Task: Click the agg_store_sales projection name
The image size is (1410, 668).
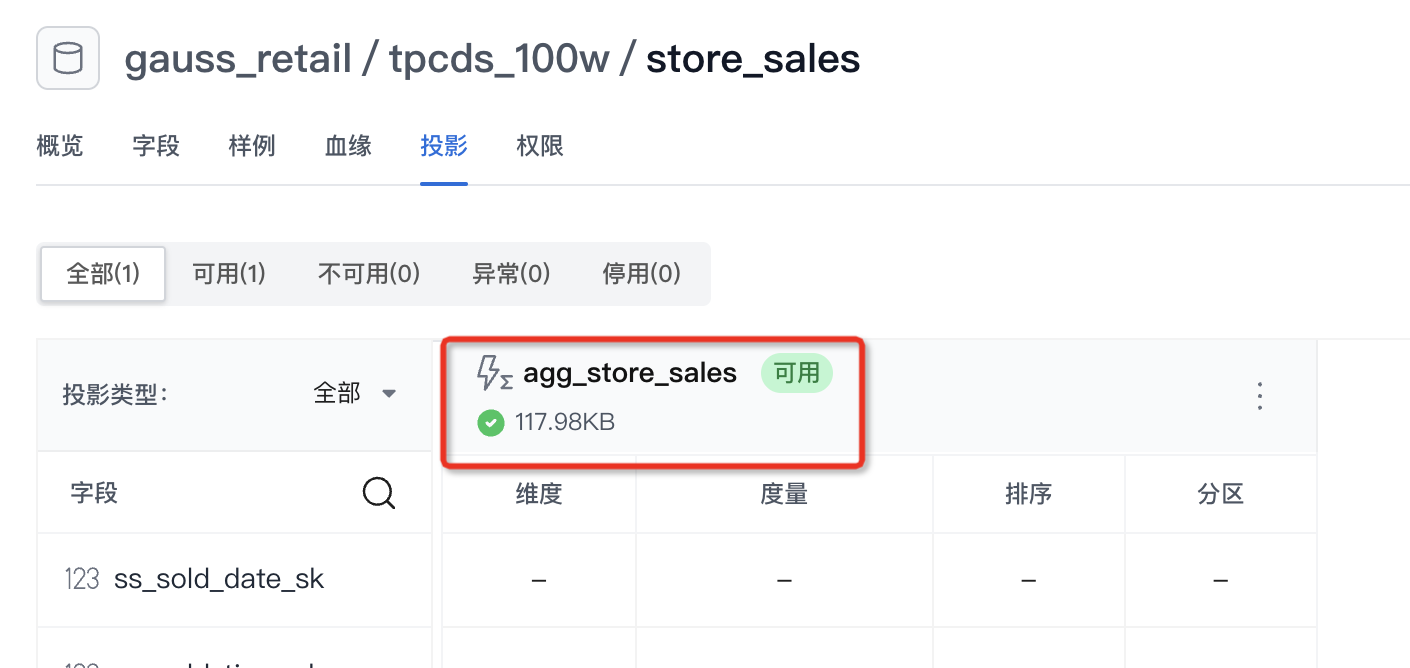Action: pyautogui.click(x=630, y=374)
